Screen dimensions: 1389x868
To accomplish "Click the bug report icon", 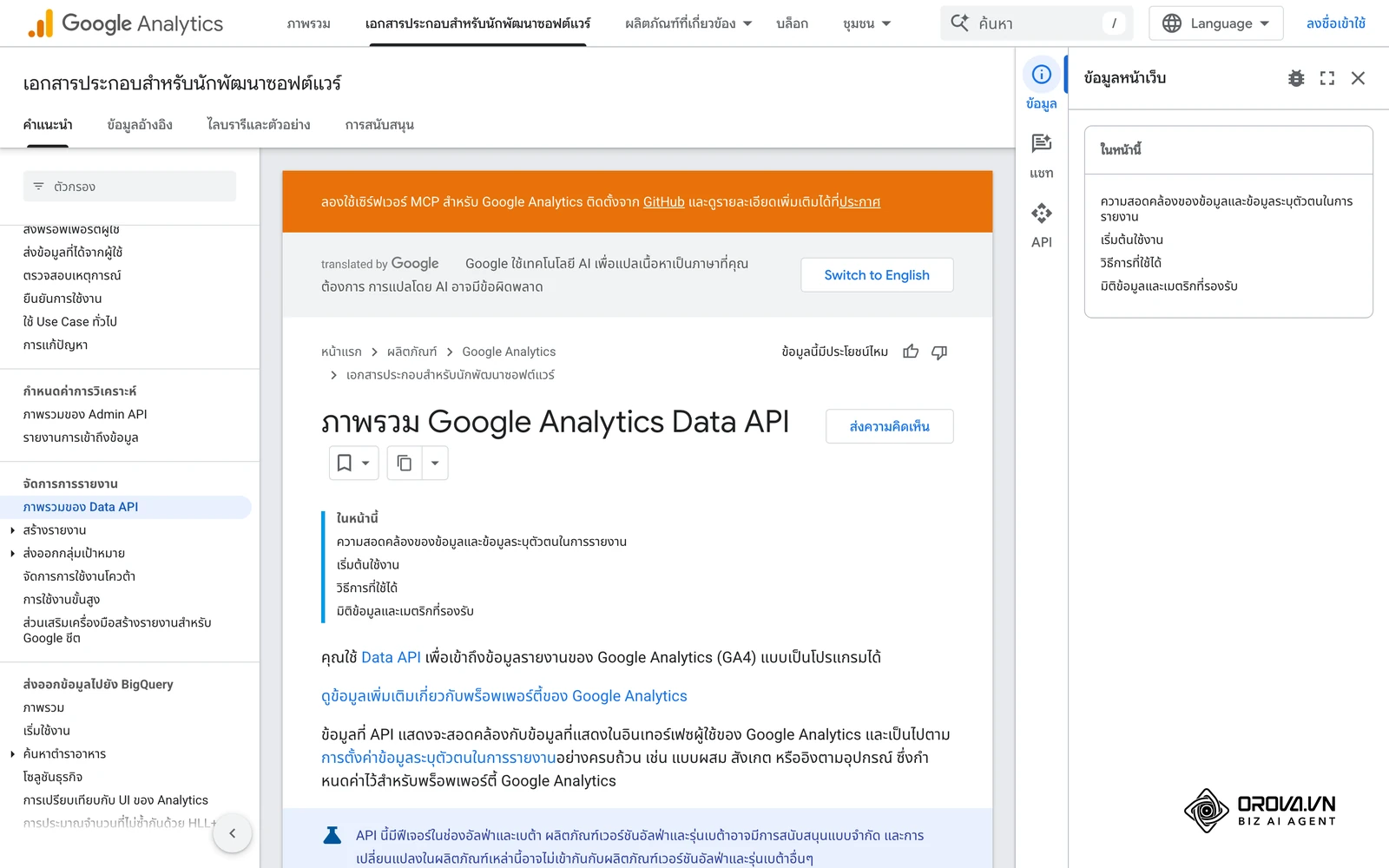I will [1296, 78].
